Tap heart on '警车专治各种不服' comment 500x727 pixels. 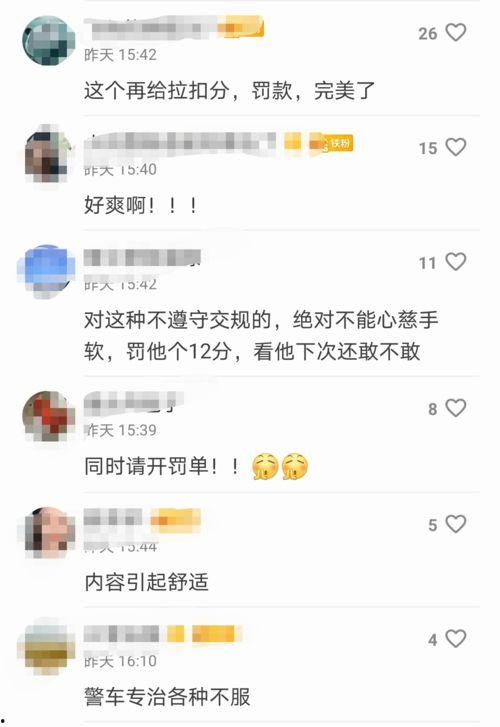pos(455,638)
